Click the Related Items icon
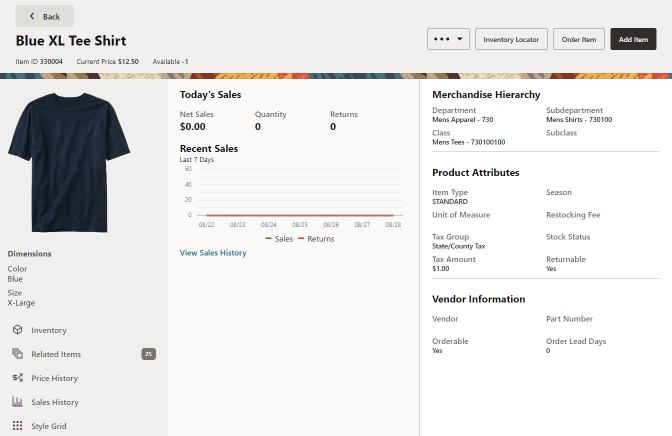 pos(17,354)
